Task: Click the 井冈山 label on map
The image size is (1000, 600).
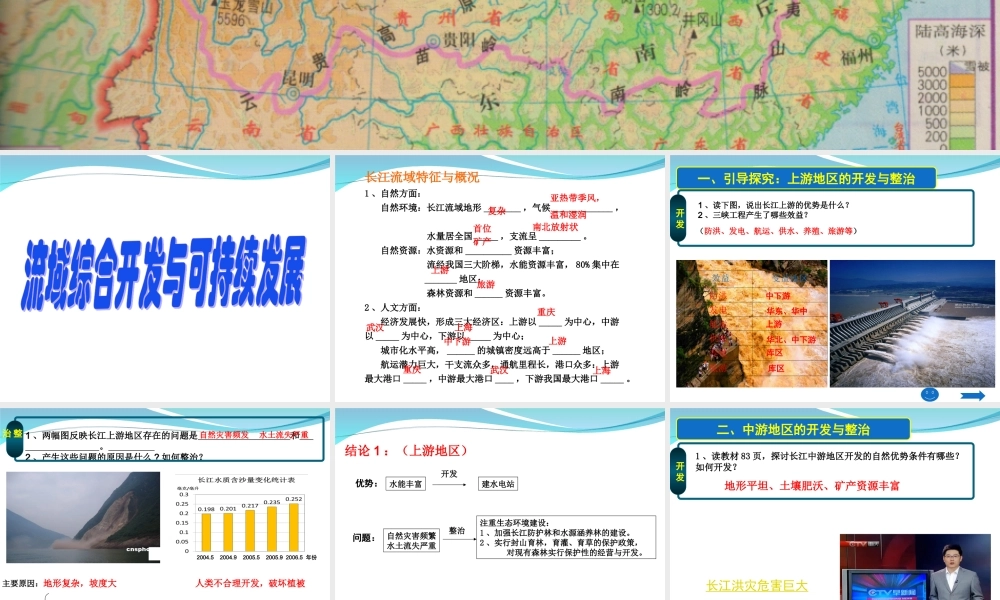Action: point(702,19)
